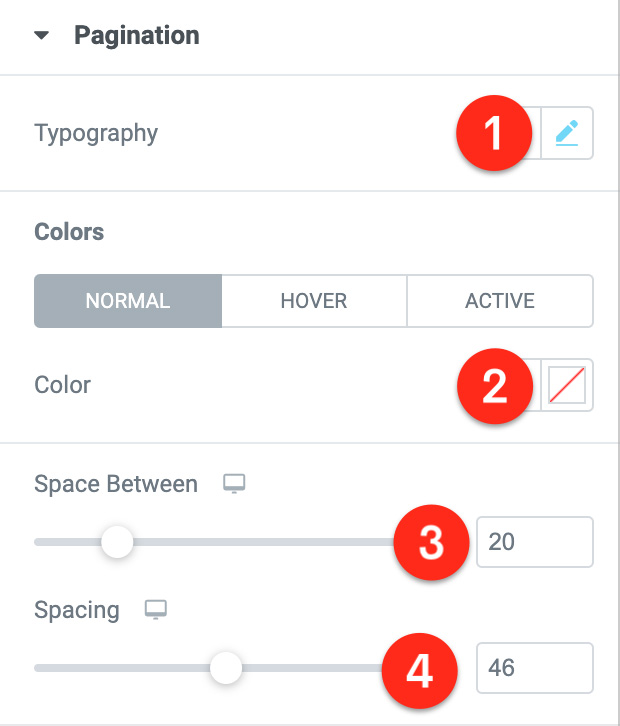
Task: Open the Typography edit pencil icon
Action: point(567,133)
